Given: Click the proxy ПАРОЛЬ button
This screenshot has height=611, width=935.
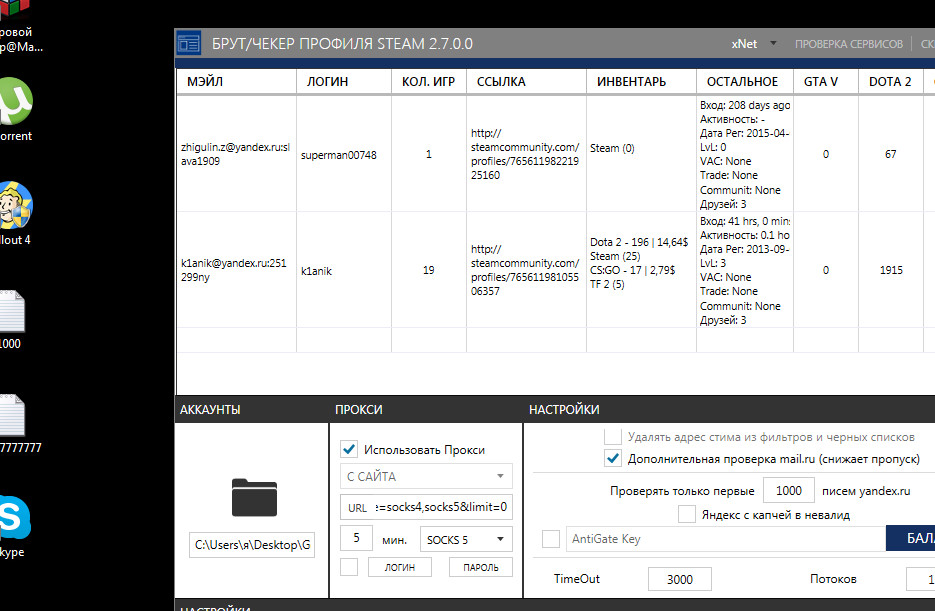Looking at the screenshot, I should pos(481,567).
